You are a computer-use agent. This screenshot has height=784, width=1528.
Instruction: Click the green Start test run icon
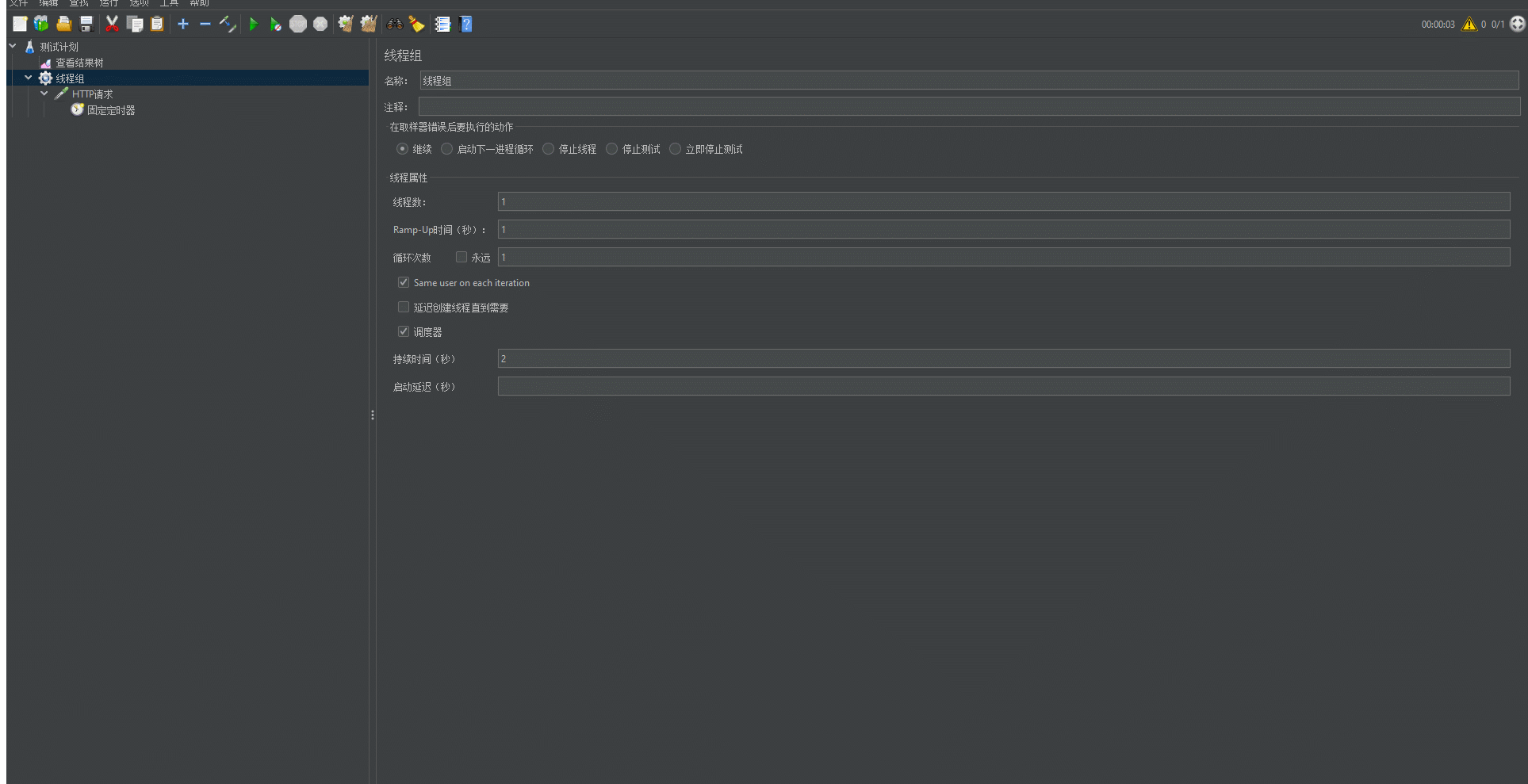253,25
